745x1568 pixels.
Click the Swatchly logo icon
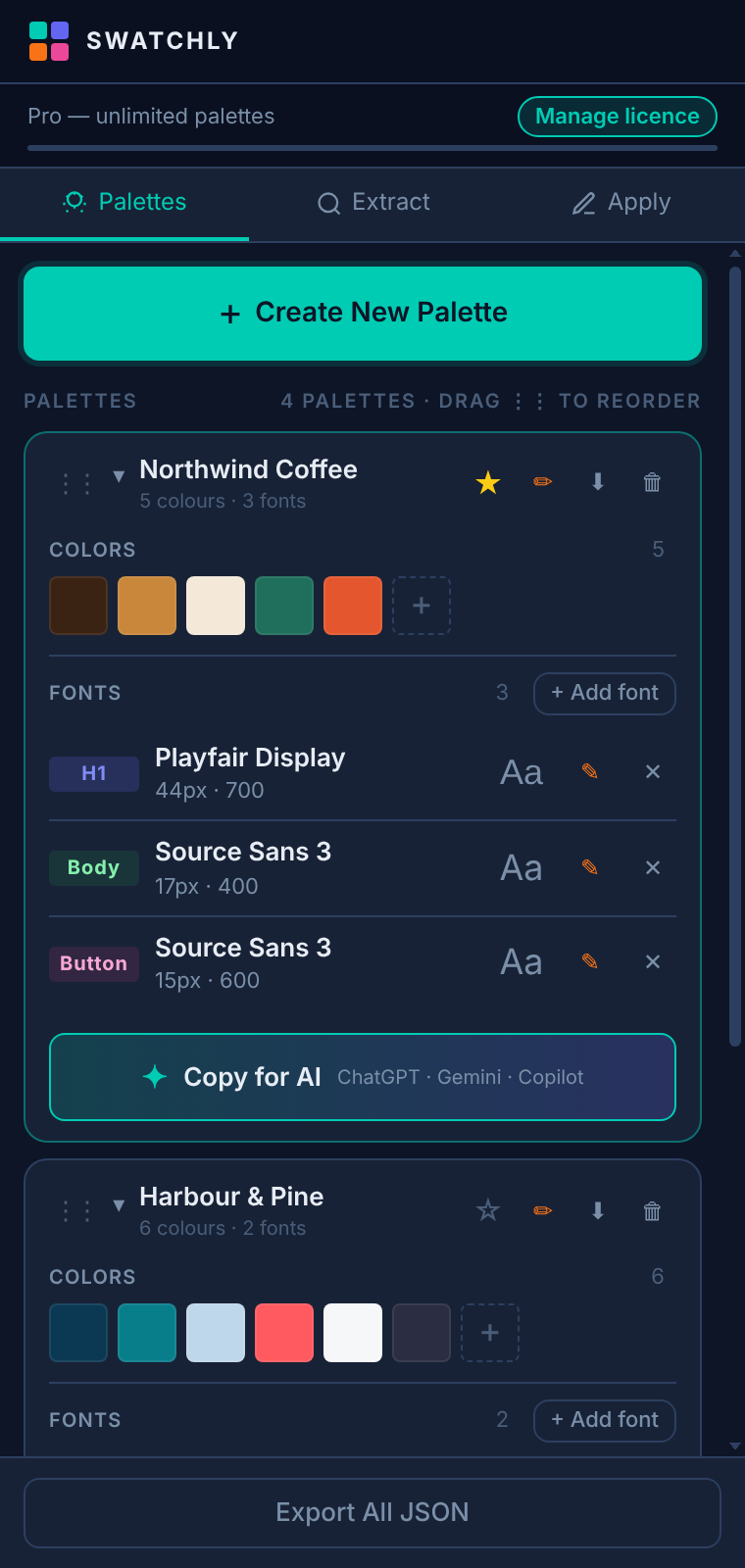tap(49, 41)
